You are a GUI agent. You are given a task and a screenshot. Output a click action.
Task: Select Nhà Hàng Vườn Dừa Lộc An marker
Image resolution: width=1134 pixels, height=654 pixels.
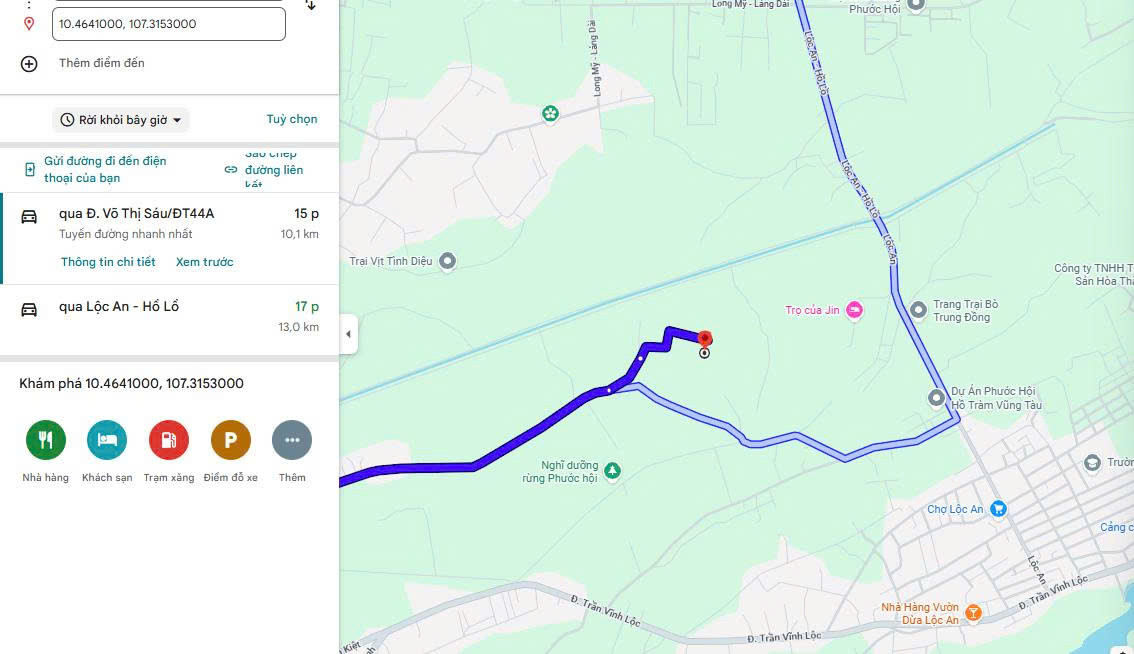coord(973,613)
